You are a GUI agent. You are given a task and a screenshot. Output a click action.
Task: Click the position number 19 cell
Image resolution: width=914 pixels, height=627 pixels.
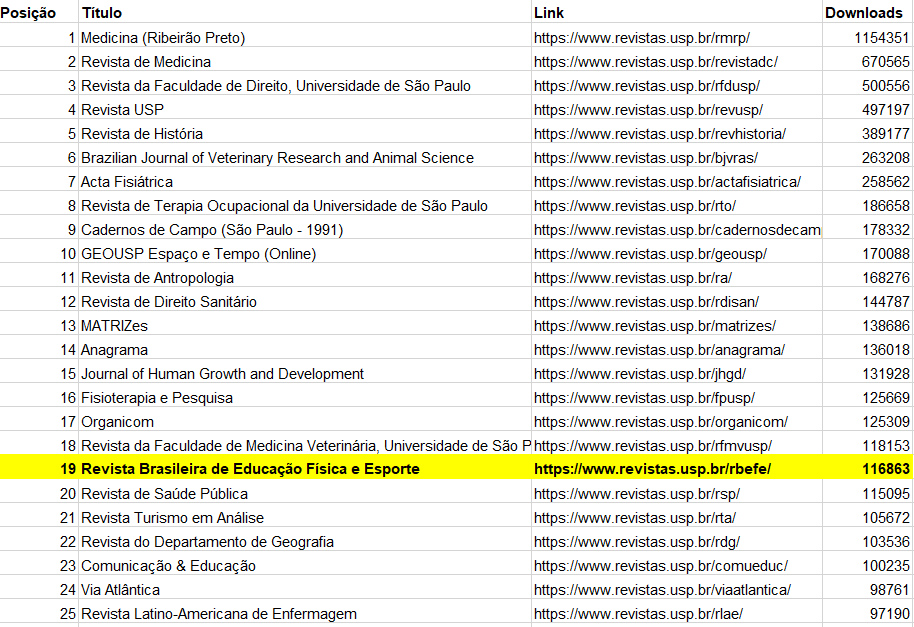click(x=39, y=469)
